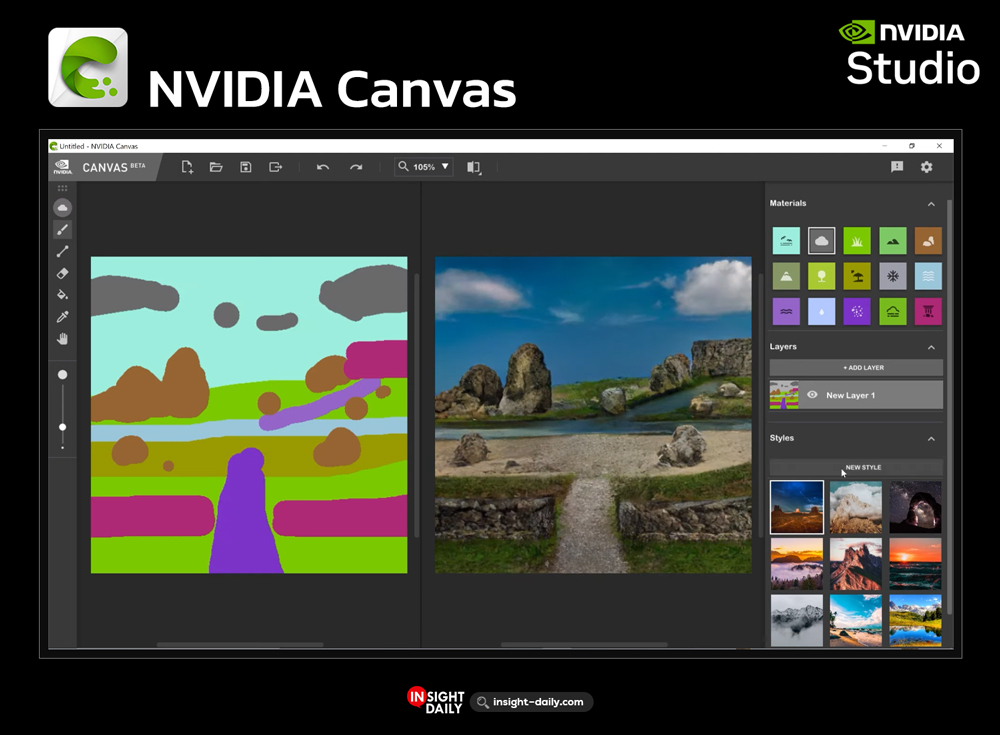1000x735 pixels.
Task: Select the Line tool
Action: 62,252
